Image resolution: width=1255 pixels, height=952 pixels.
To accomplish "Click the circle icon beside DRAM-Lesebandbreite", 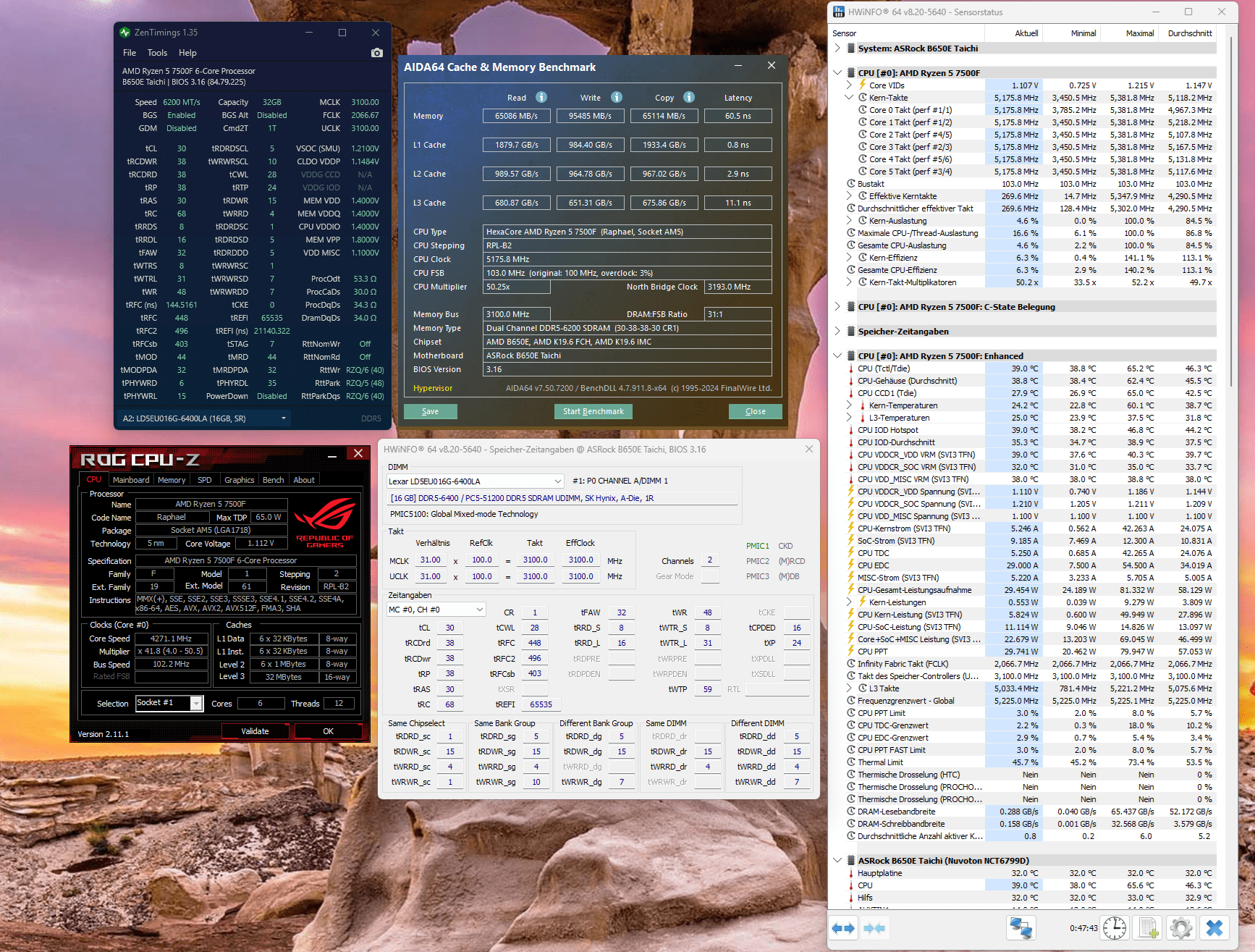I will click(852, 812).
